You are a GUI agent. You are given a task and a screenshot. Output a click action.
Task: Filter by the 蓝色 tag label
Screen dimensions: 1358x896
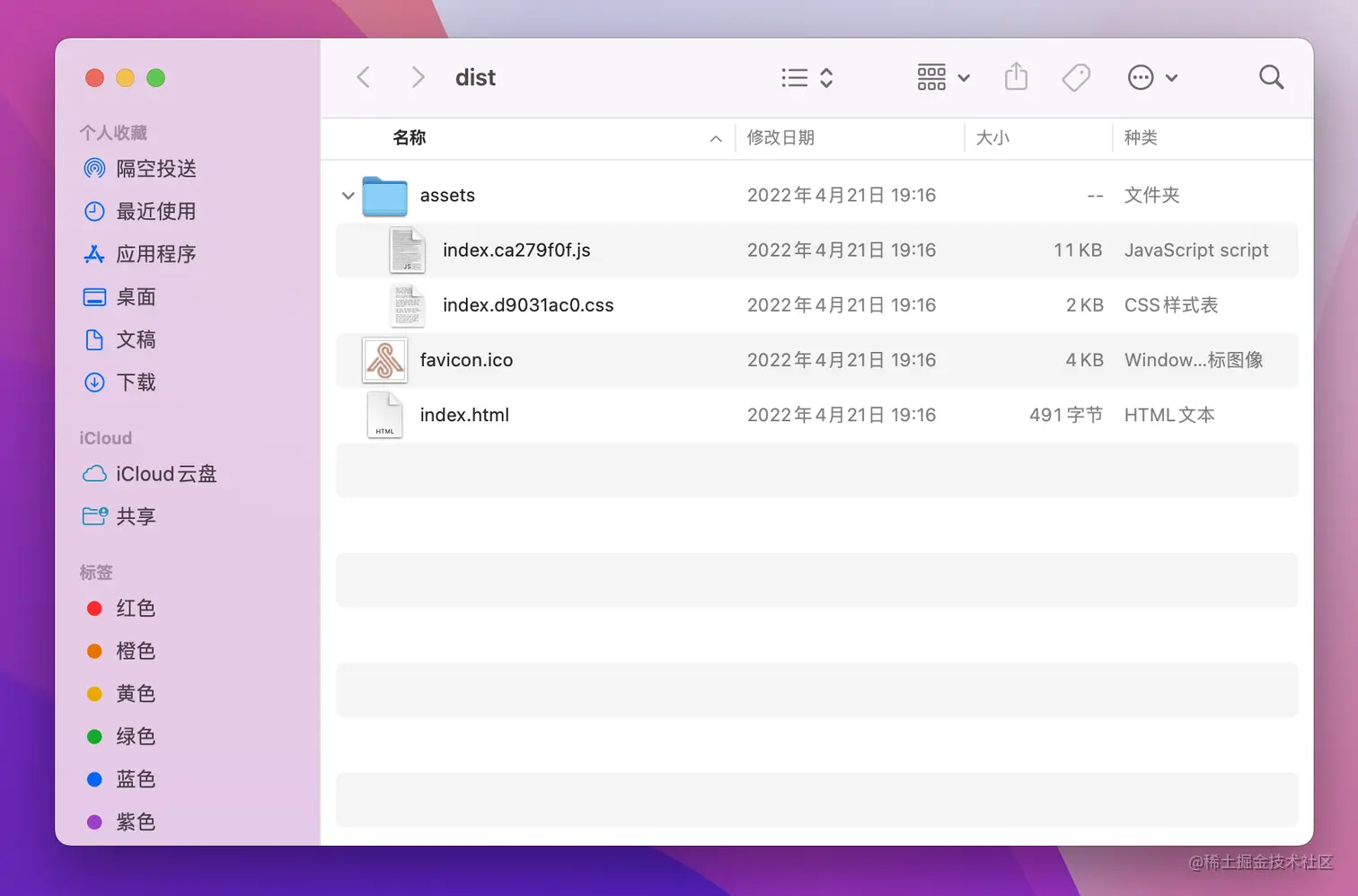pos(136,779)
